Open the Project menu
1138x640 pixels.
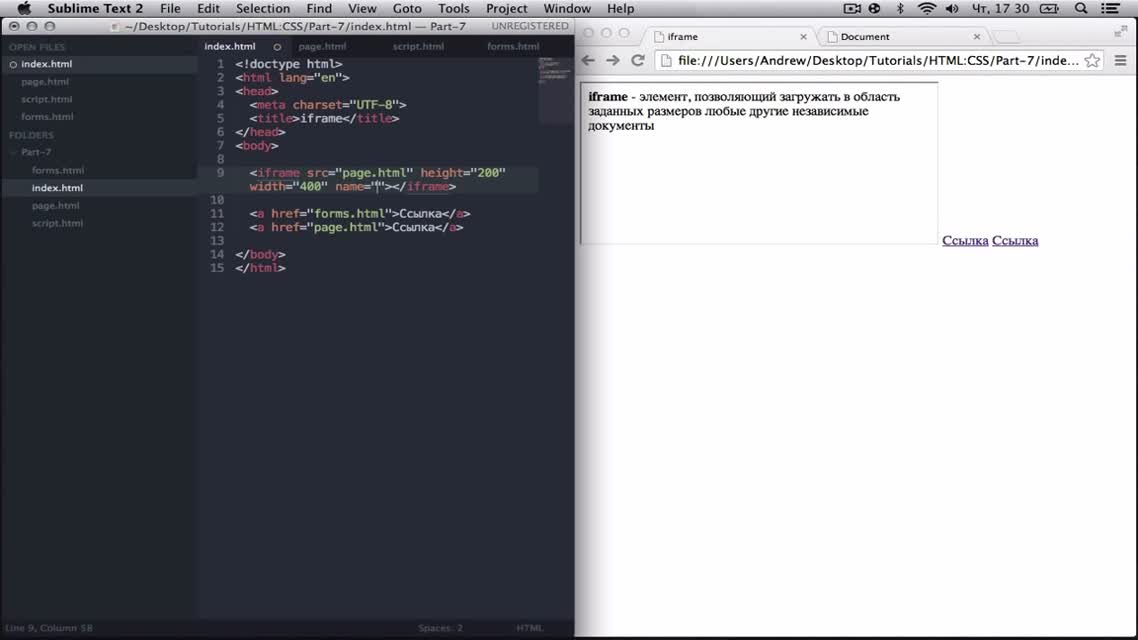(x=507, y=9)
